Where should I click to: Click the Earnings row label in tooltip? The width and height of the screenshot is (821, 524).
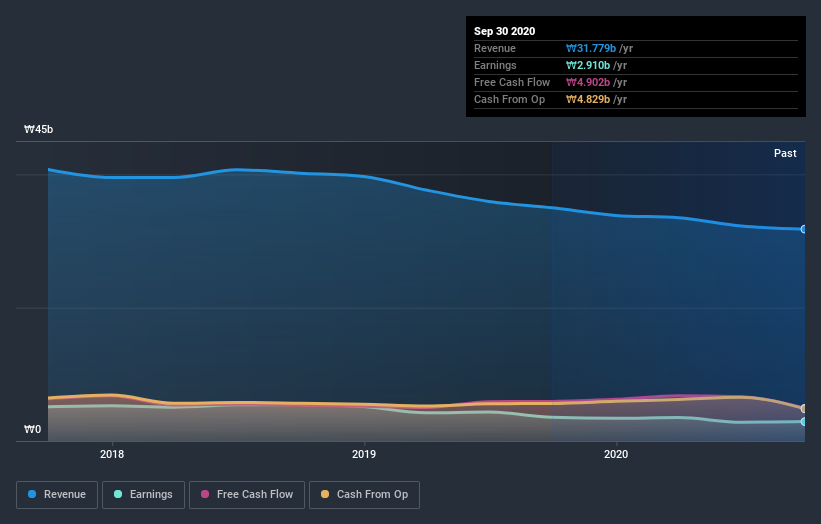click(x=495, y=65)
